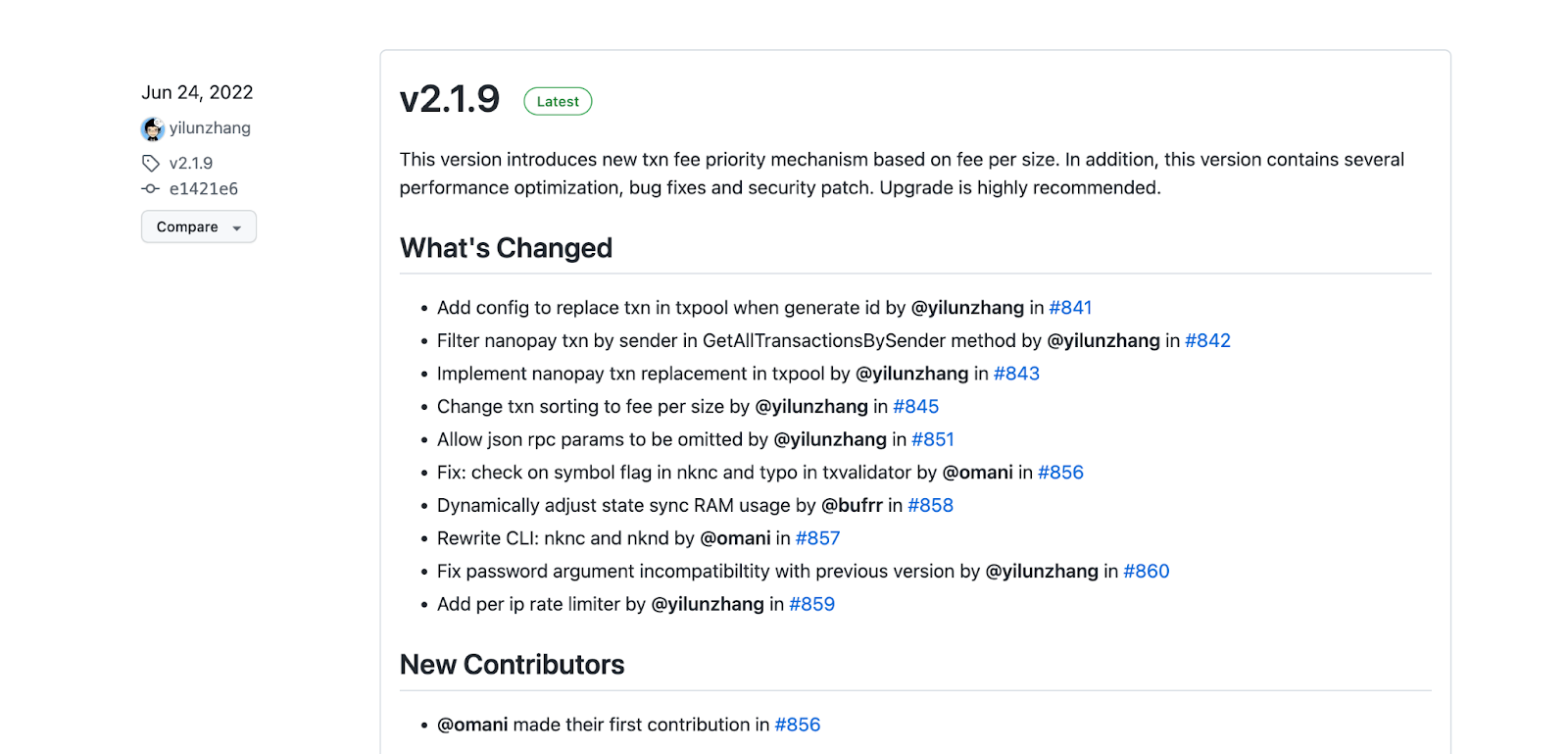This screenshot has height=754, width=1568.
Task: Open pull request #841
Action: pos(1070,308)
